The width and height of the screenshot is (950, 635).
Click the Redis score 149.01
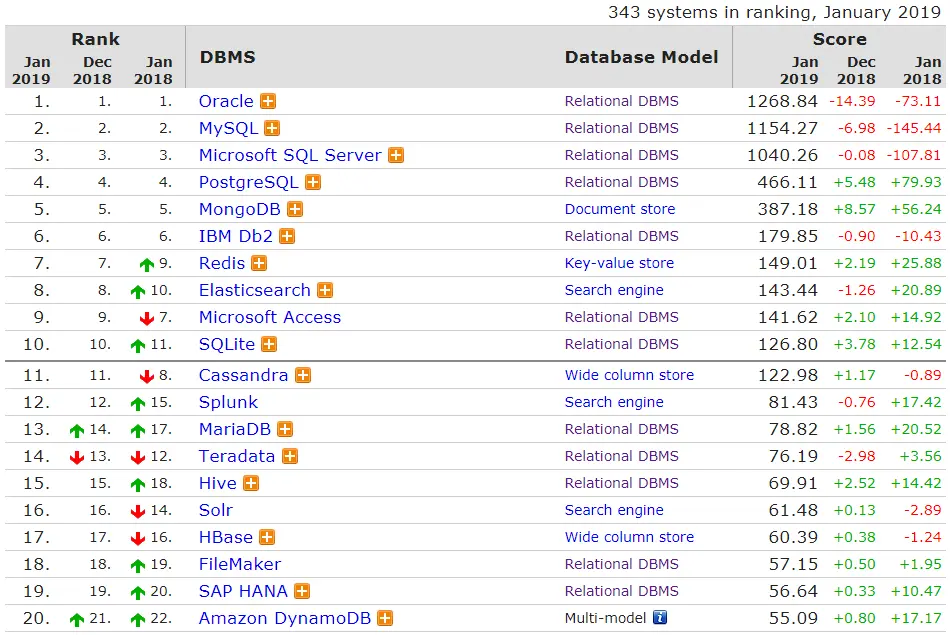coord(788,264)
